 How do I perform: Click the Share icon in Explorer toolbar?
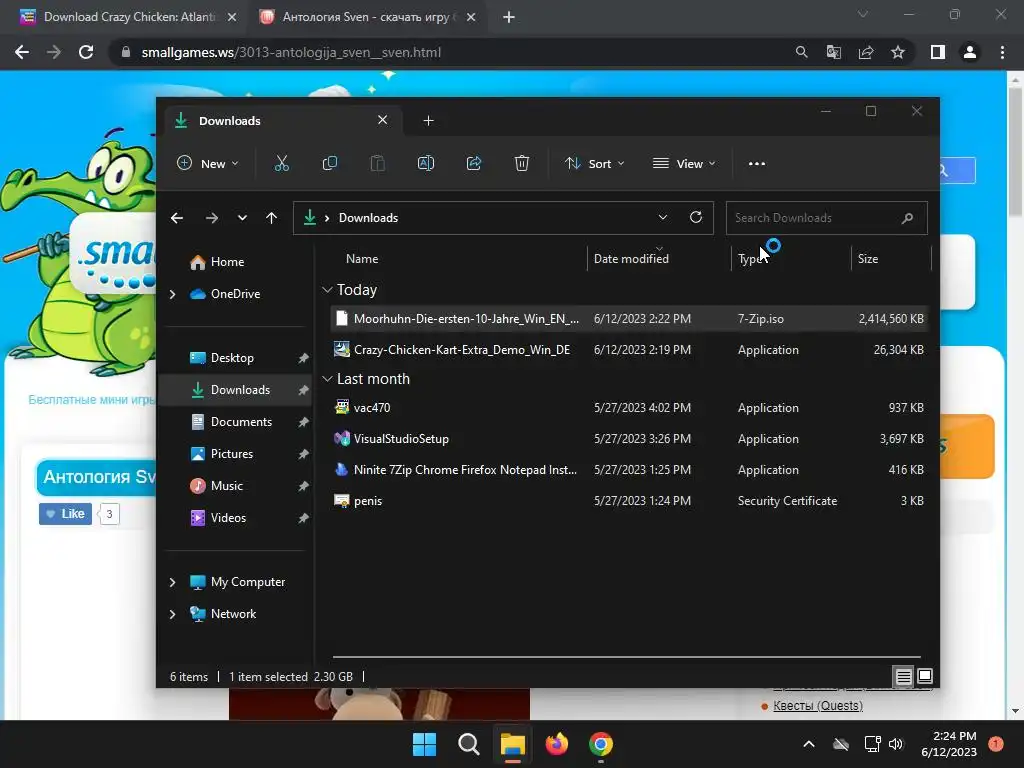(473, 163)
